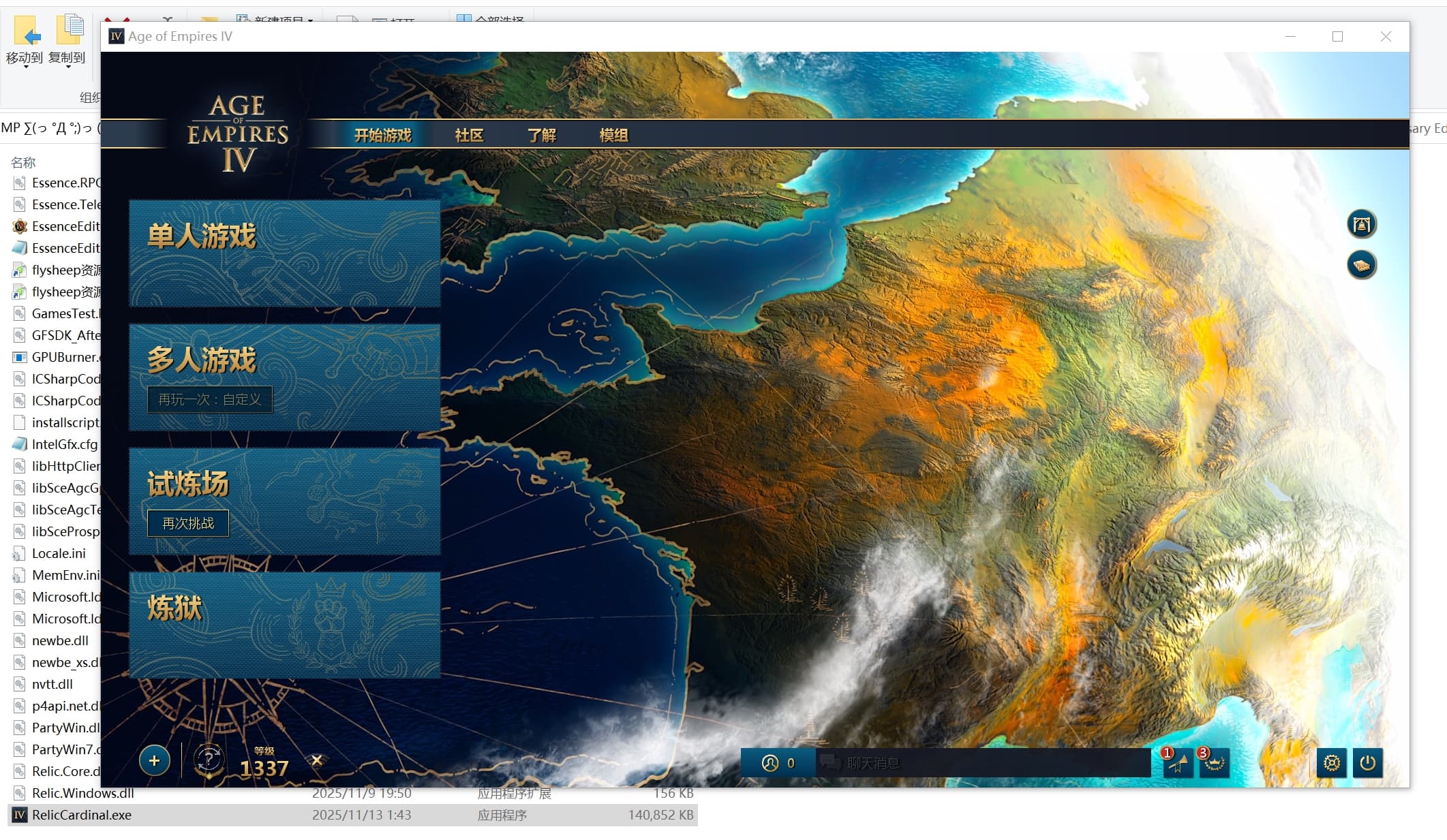Click crossed swords icon beside level 1337
Image resolution: width=1447 pixels, height=840 pixels.
317,760
